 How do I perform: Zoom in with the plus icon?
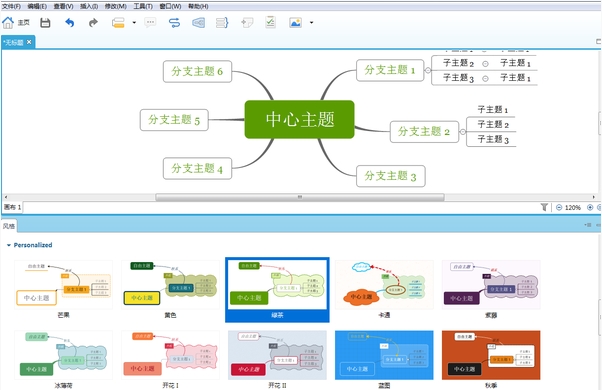590,207
